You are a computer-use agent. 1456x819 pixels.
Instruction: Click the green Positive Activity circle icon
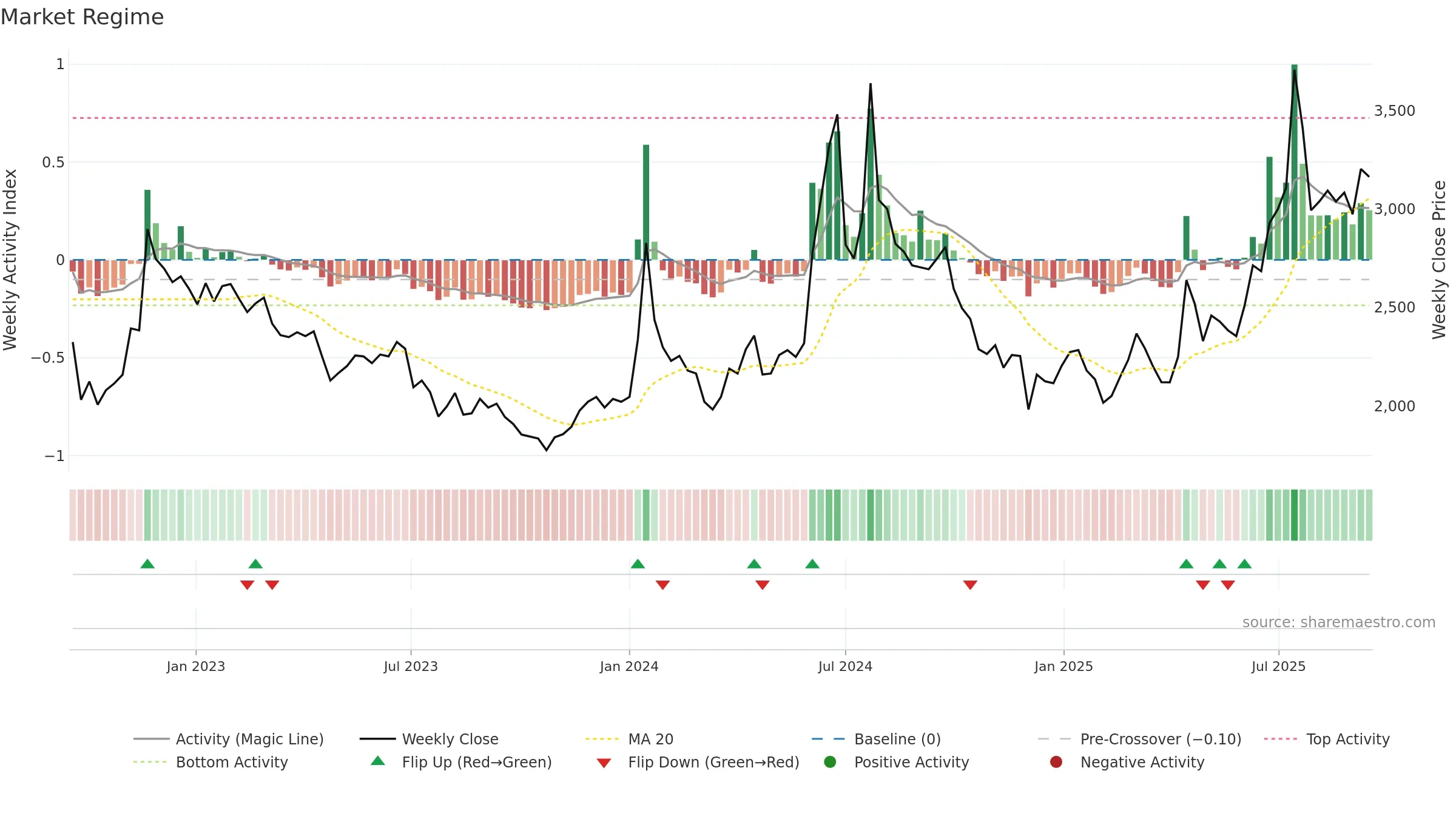tap(830, 762)
